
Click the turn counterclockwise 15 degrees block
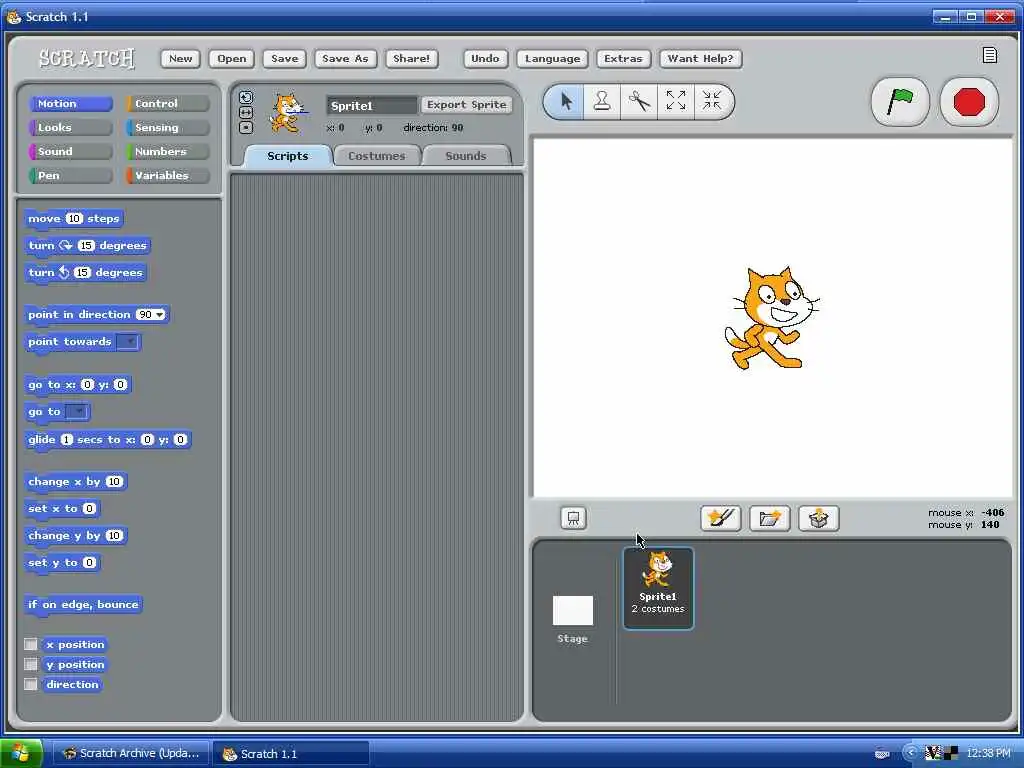point(86,273)
